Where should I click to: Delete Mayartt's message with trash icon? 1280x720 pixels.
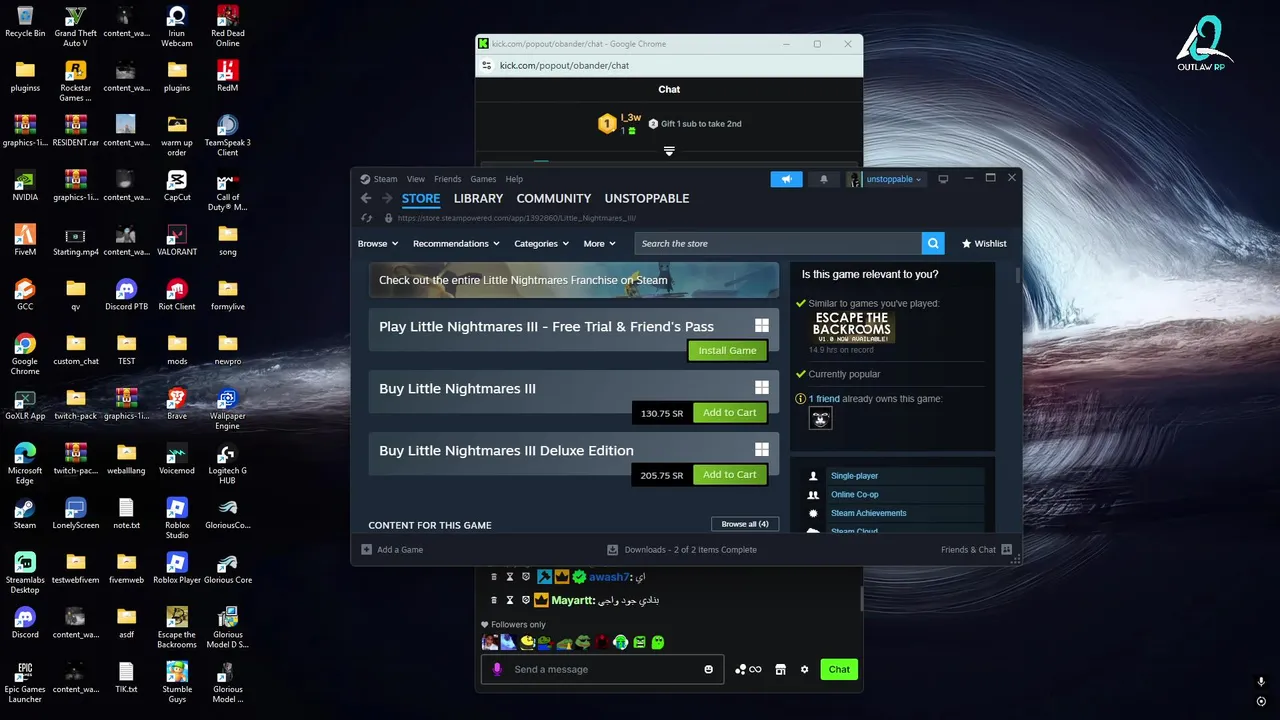pyautogui.click(x=494, y=600)
